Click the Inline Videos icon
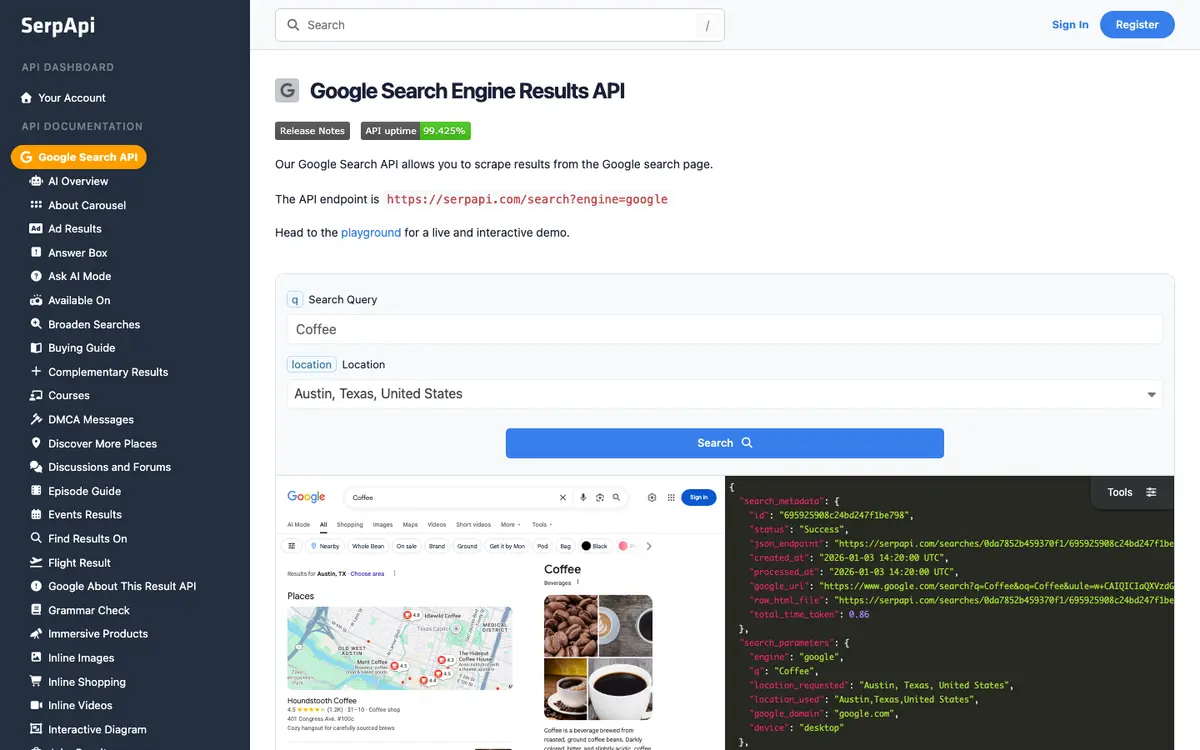The width and height of the screenshot is (1200, 750). tap(36, 705)
